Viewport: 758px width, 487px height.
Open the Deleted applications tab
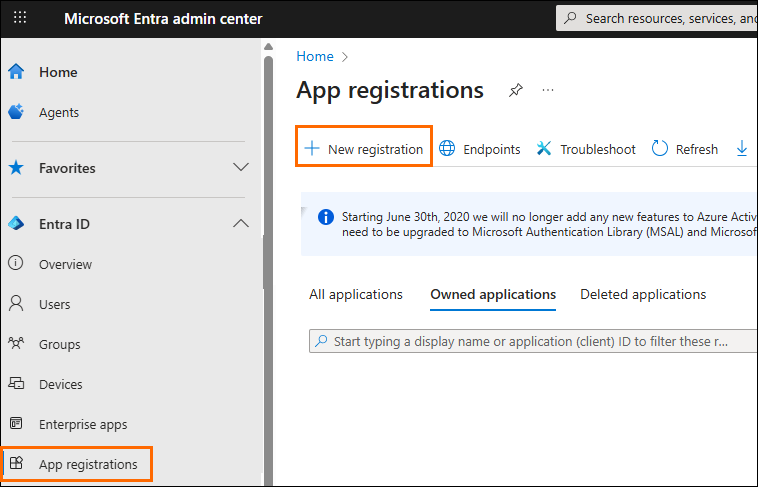tap(643, 294)
